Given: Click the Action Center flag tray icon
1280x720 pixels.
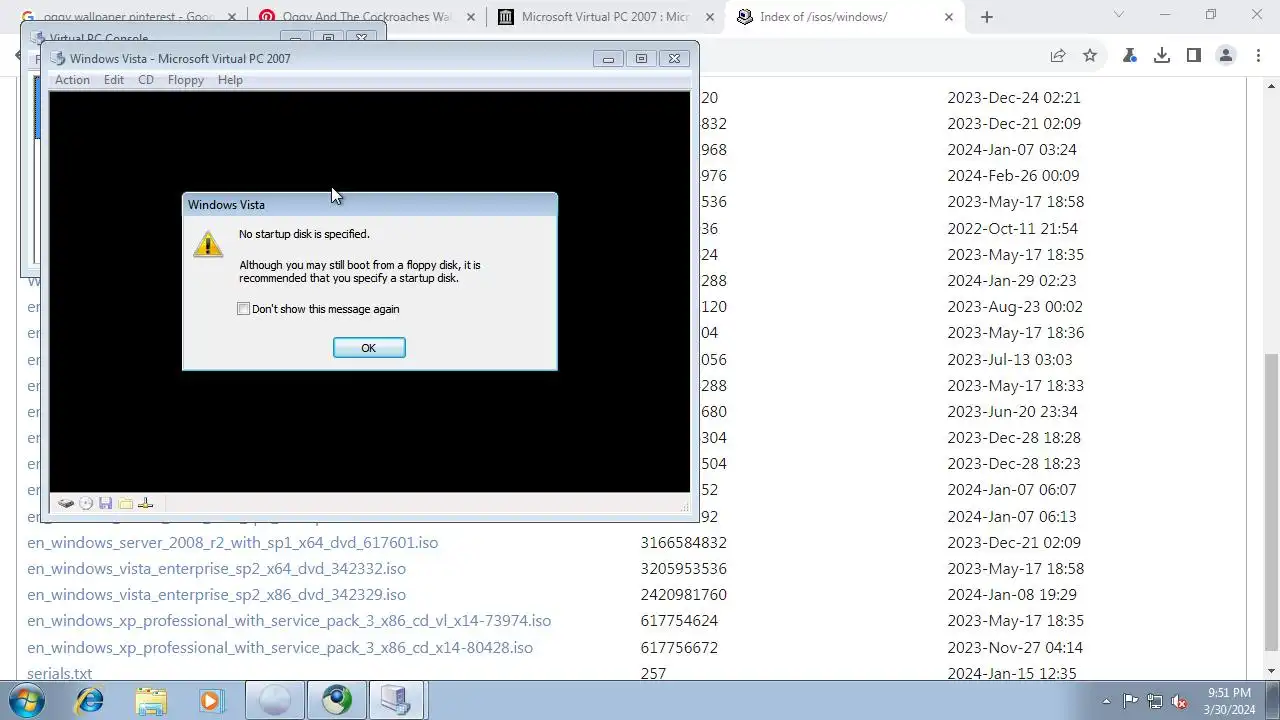Looking at the screenshot, I should 1130,701.
